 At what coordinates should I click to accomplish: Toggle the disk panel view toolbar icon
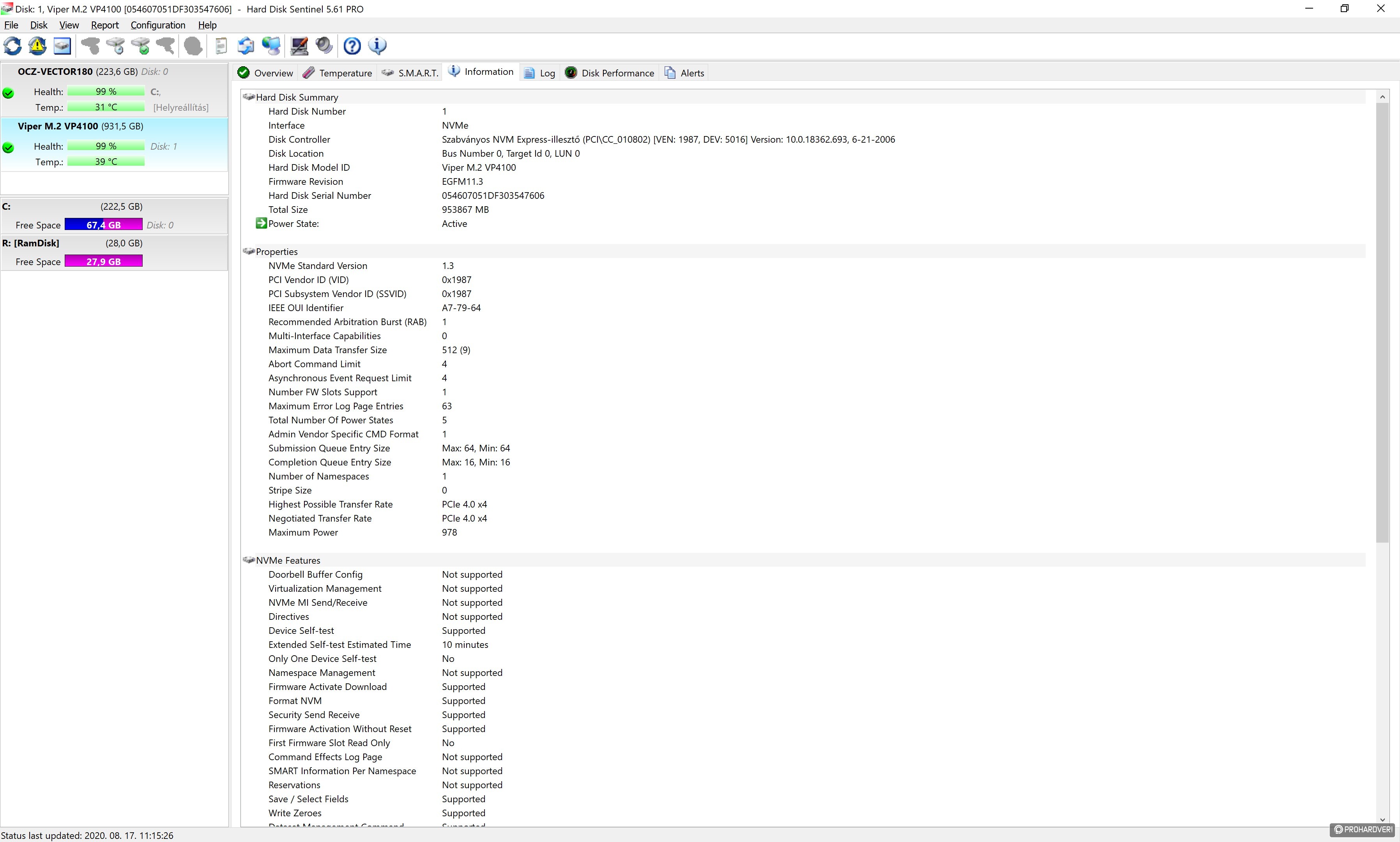click(62, 46)
